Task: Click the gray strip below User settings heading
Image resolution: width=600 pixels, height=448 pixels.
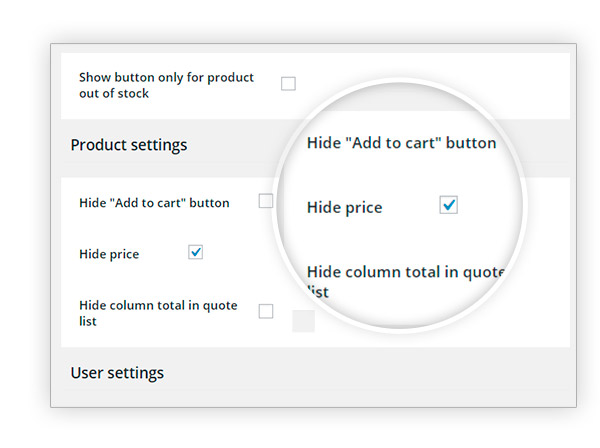Action: (313, 396)
